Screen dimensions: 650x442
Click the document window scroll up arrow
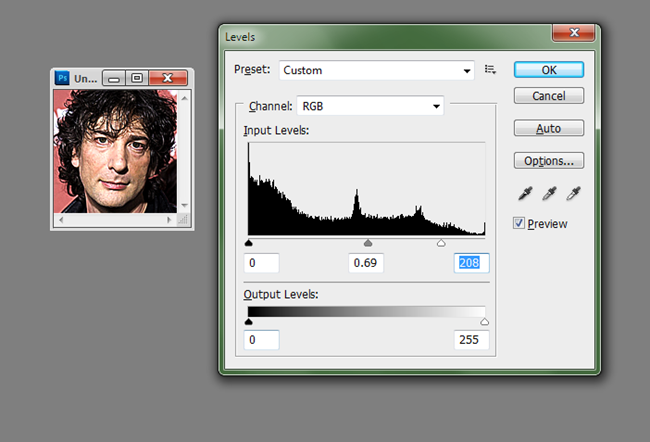tap(184, 98)
